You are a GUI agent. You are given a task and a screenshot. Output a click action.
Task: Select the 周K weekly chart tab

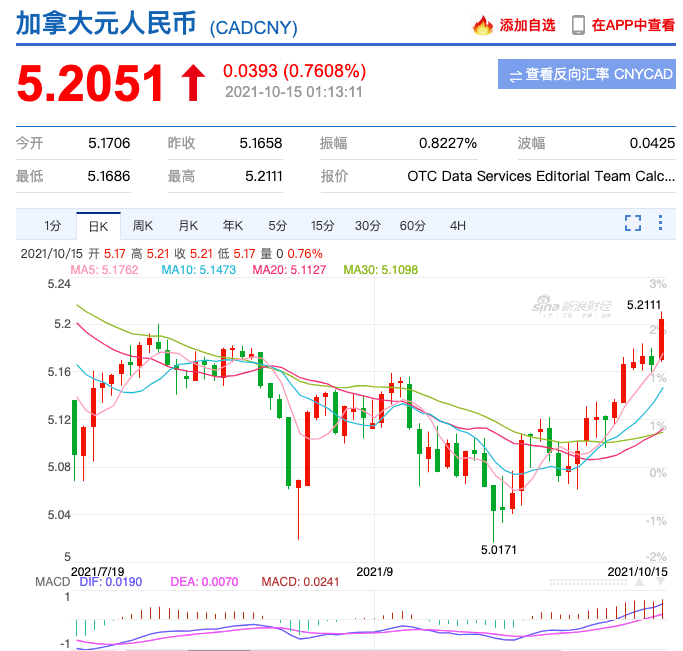tap(143, 225)
